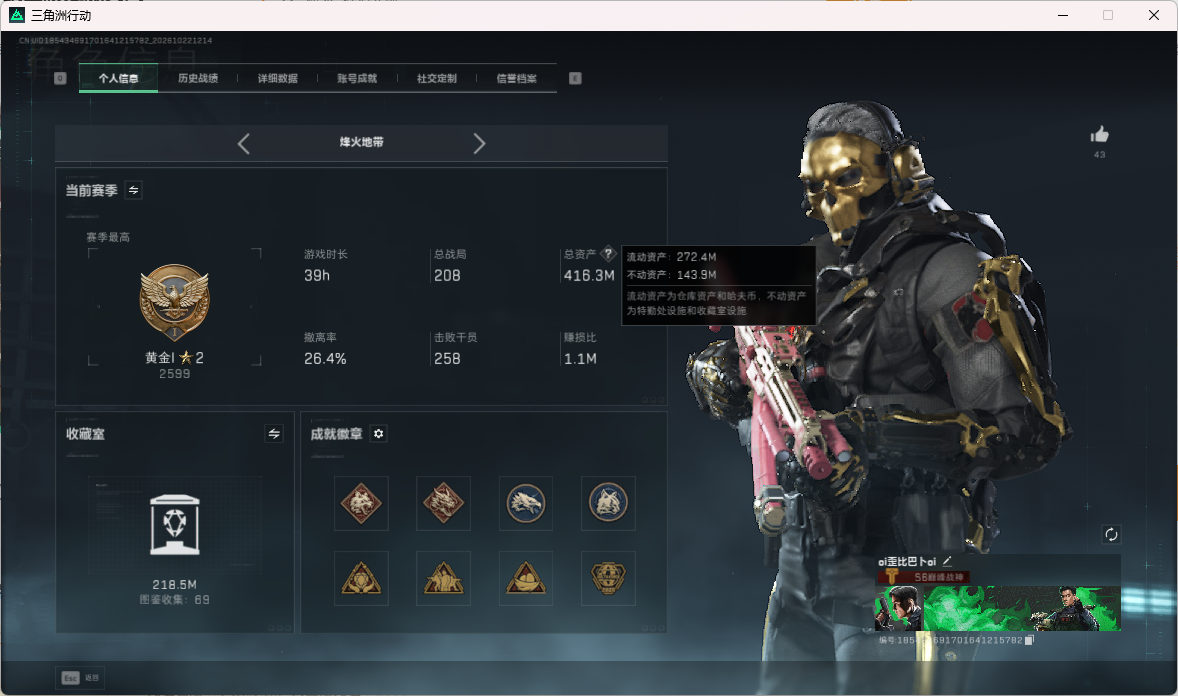The width and height of the screenshot is (1178, 696).
Task: Open total assets question mark help
Action: pos(608,253)
